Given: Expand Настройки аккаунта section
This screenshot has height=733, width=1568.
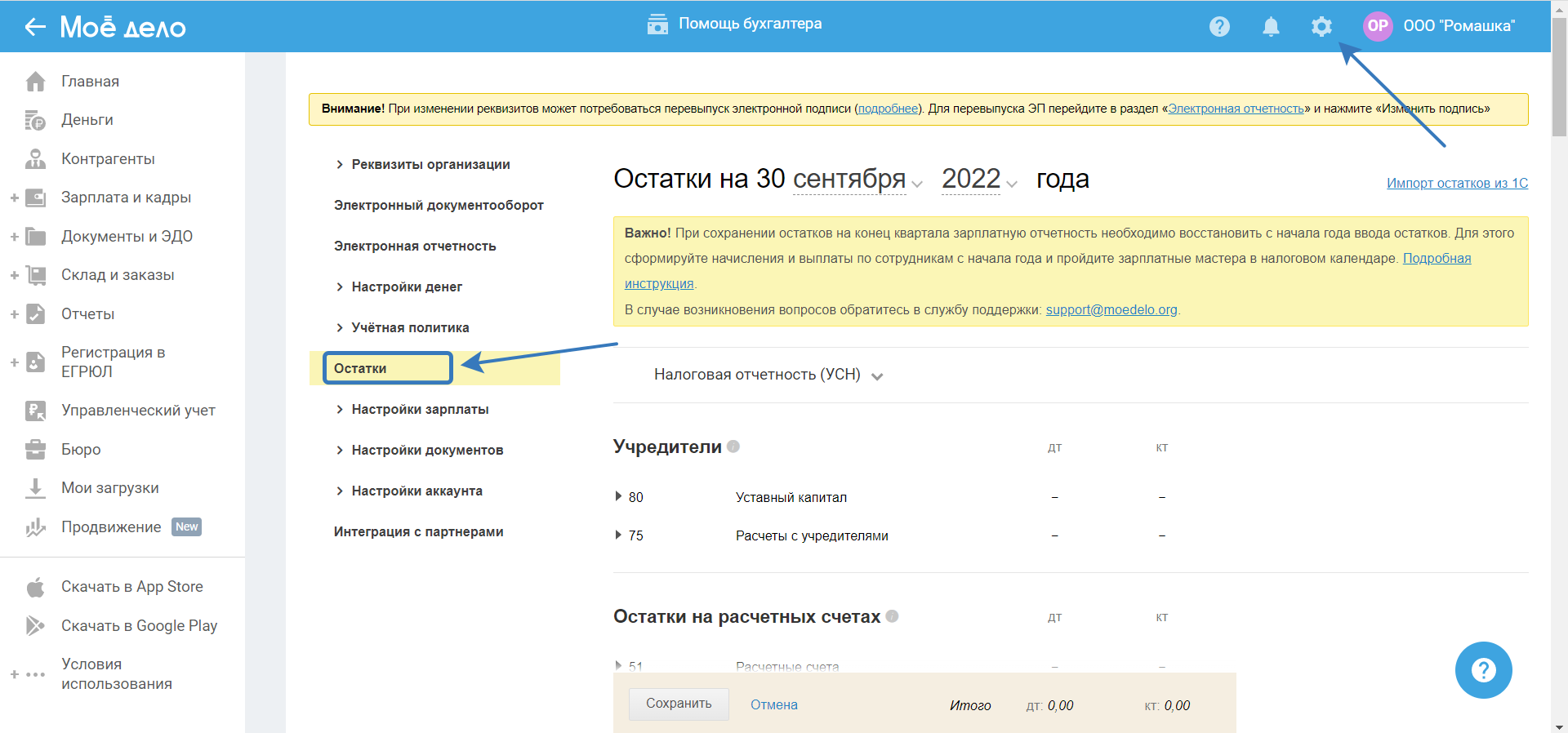Looking at the screenshot, I should (408, 491).
